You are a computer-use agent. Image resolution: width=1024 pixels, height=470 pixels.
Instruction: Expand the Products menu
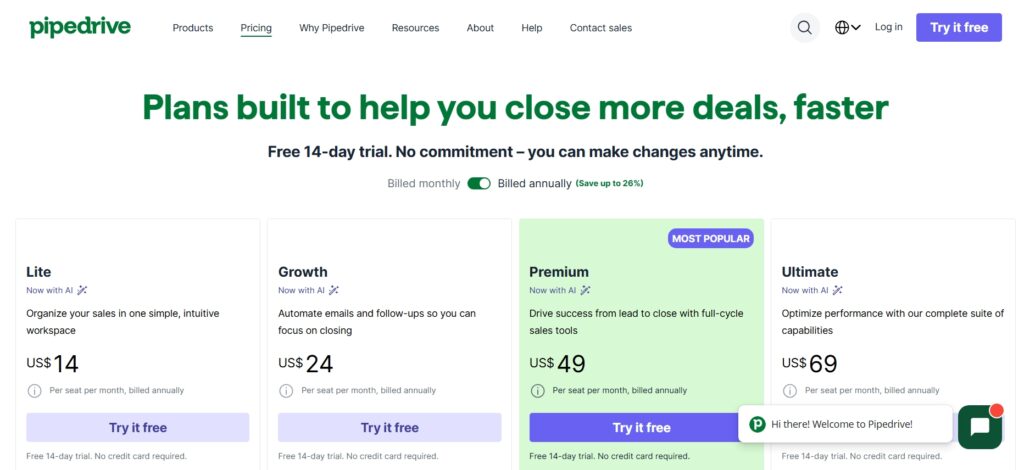coord(193,28)
